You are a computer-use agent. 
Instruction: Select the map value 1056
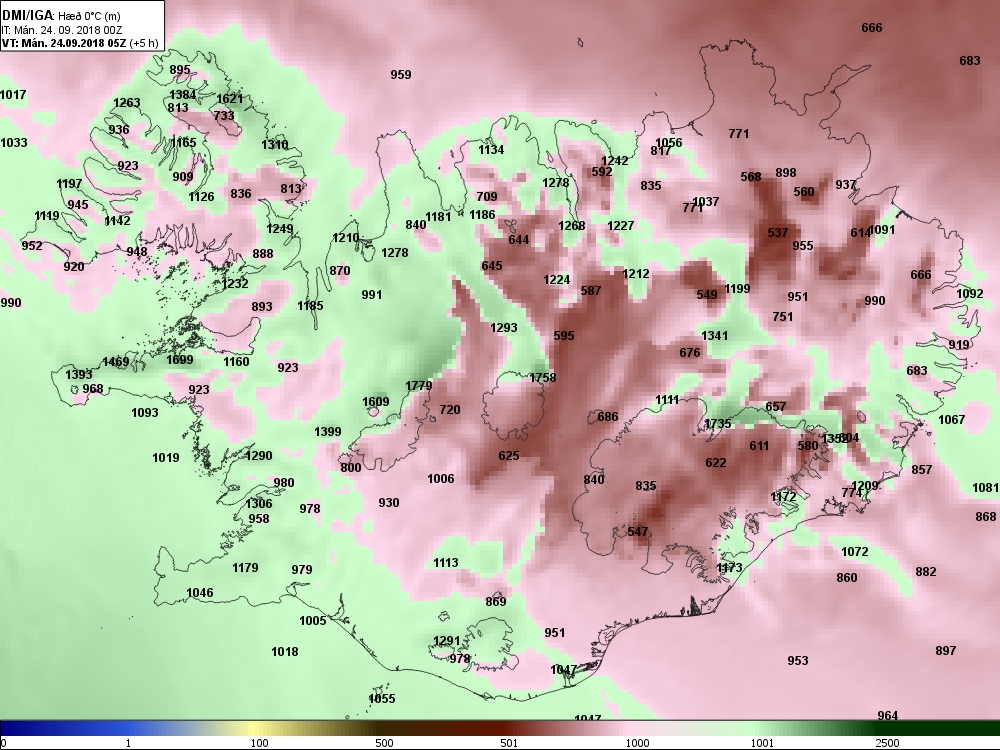coord(668,143)
